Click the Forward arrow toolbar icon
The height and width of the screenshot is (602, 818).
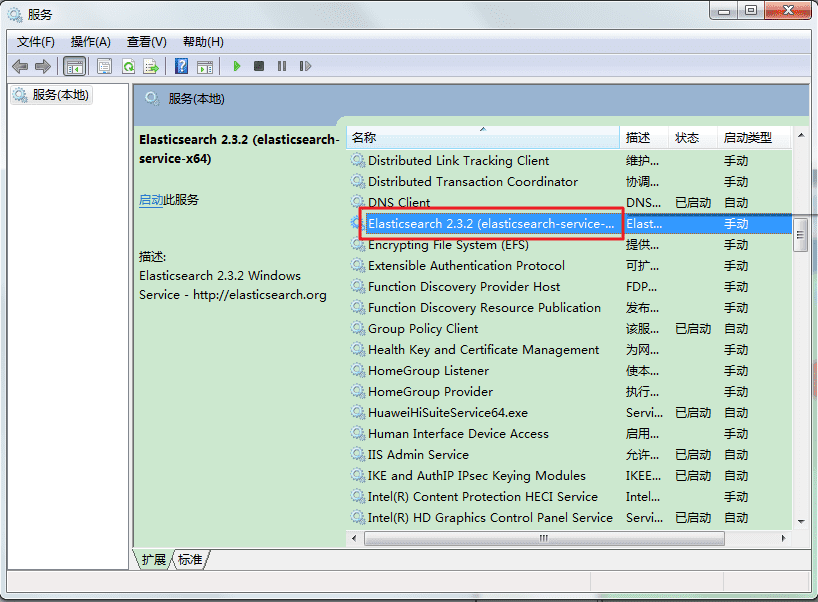43,66
